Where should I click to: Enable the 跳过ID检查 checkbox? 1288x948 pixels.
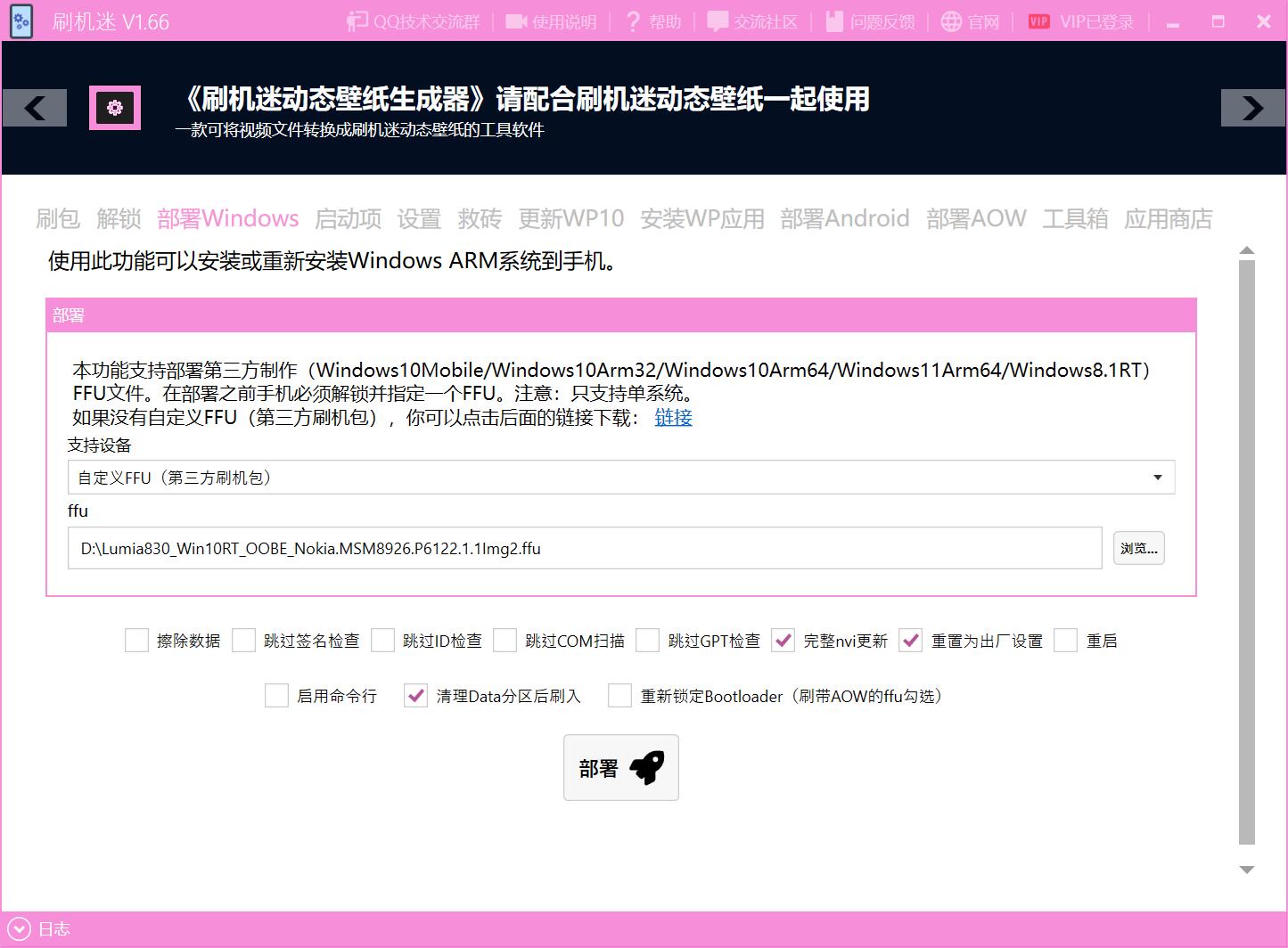pyautogui.click(x=382, y=641)
